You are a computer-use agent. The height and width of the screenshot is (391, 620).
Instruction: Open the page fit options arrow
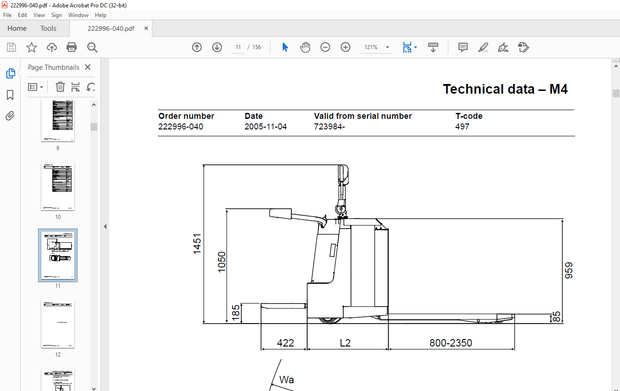click(x=416, y=47)
